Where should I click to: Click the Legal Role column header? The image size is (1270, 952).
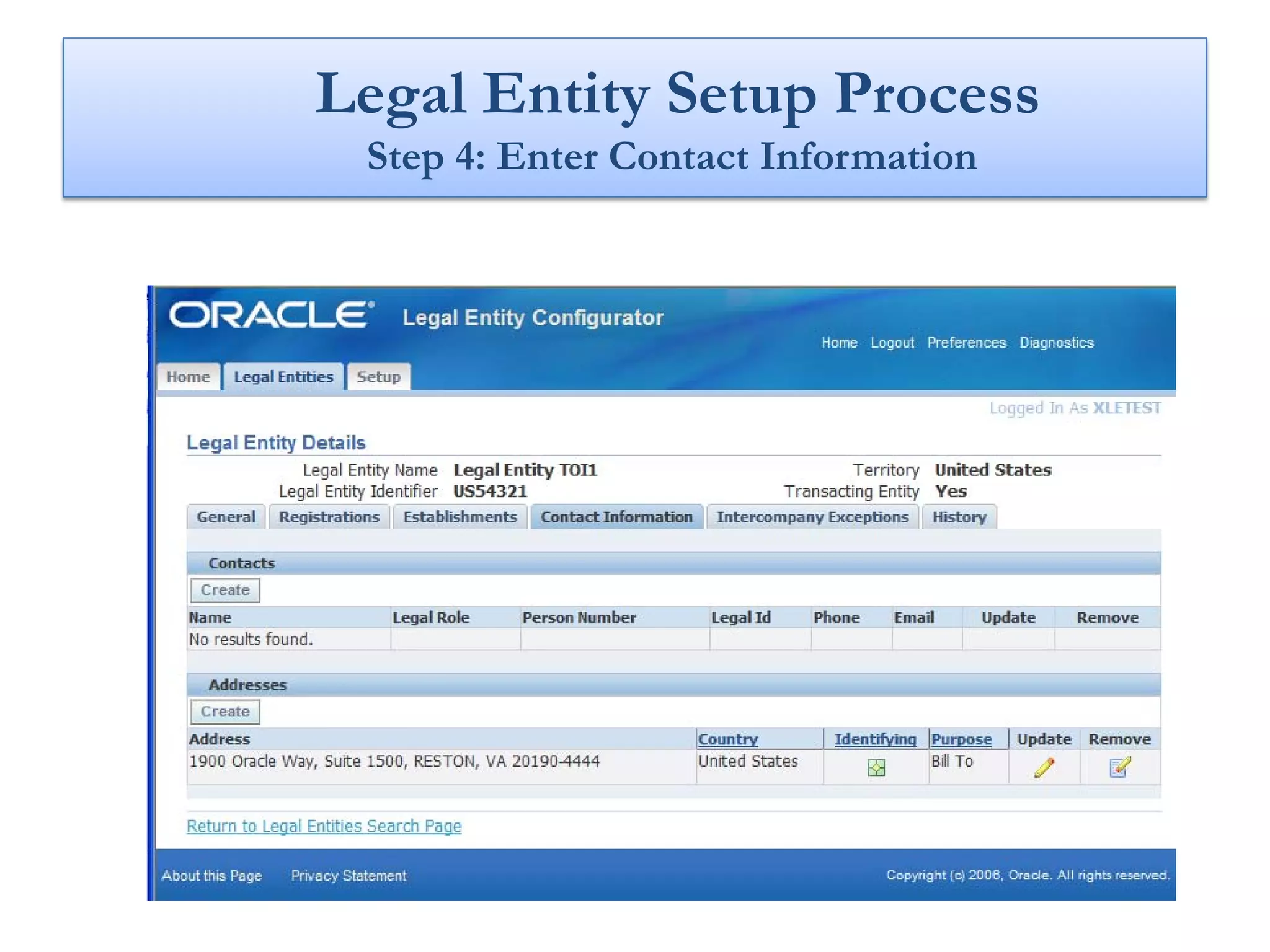[x=431, y=617]
